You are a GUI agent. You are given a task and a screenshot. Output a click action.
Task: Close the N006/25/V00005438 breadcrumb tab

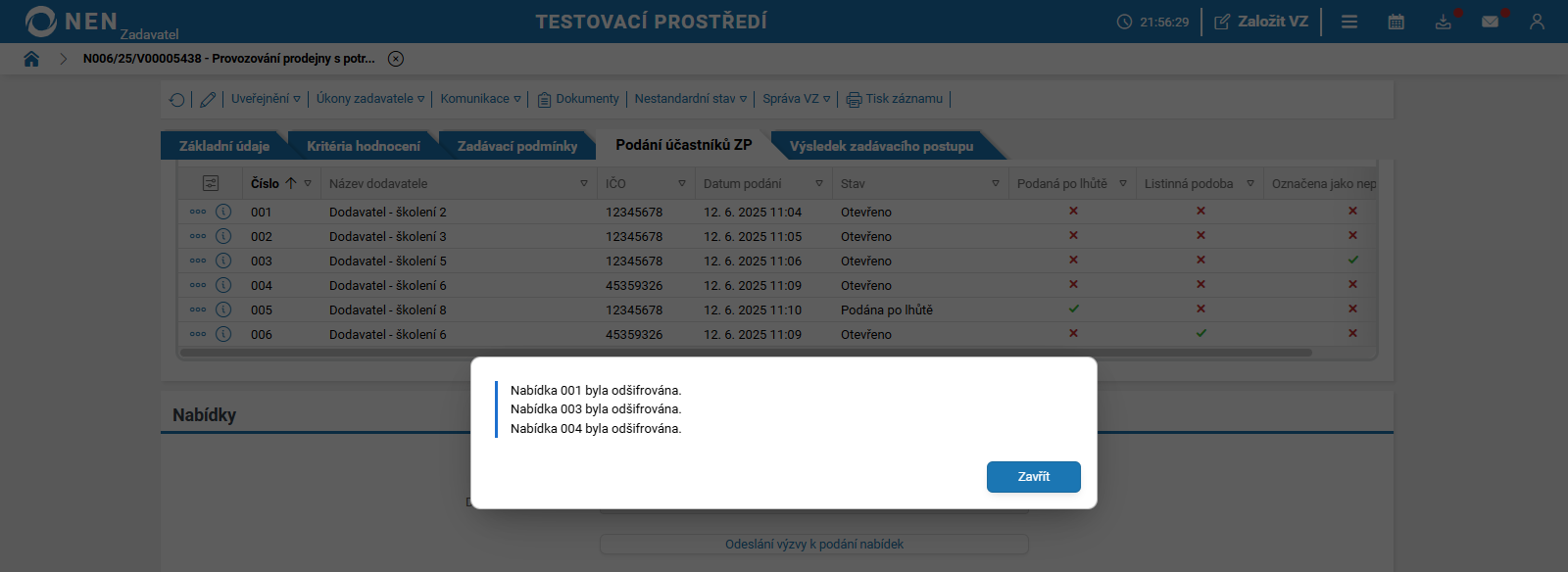(396, 59)
